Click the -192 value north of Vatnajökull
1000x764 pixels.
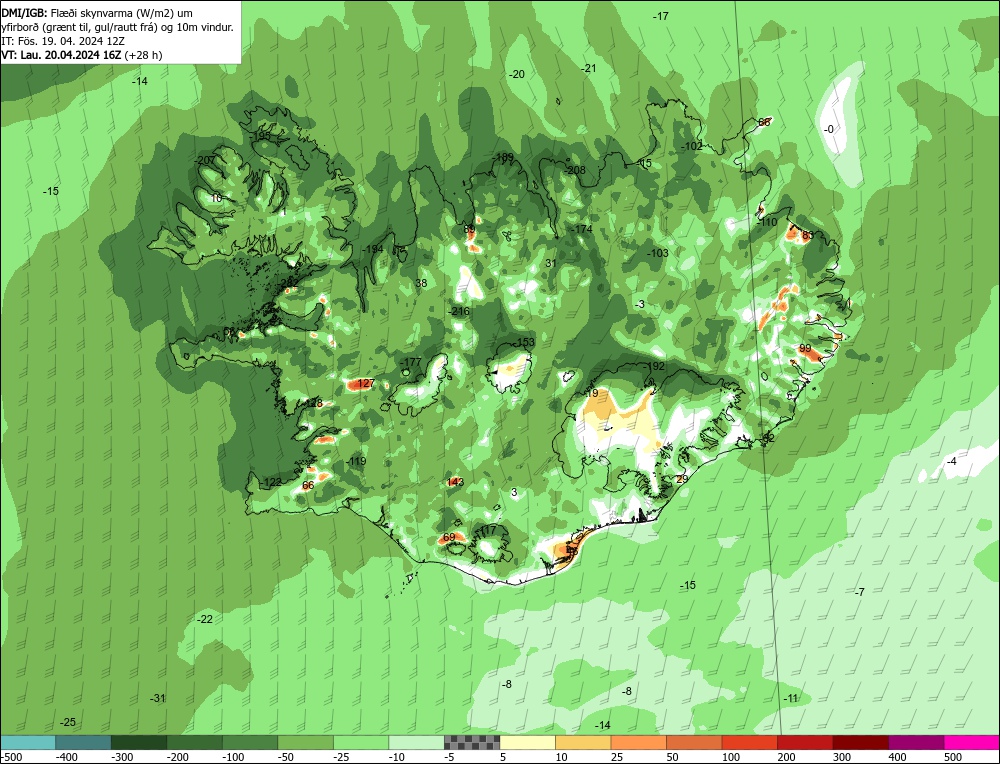[x=654, y=366]
